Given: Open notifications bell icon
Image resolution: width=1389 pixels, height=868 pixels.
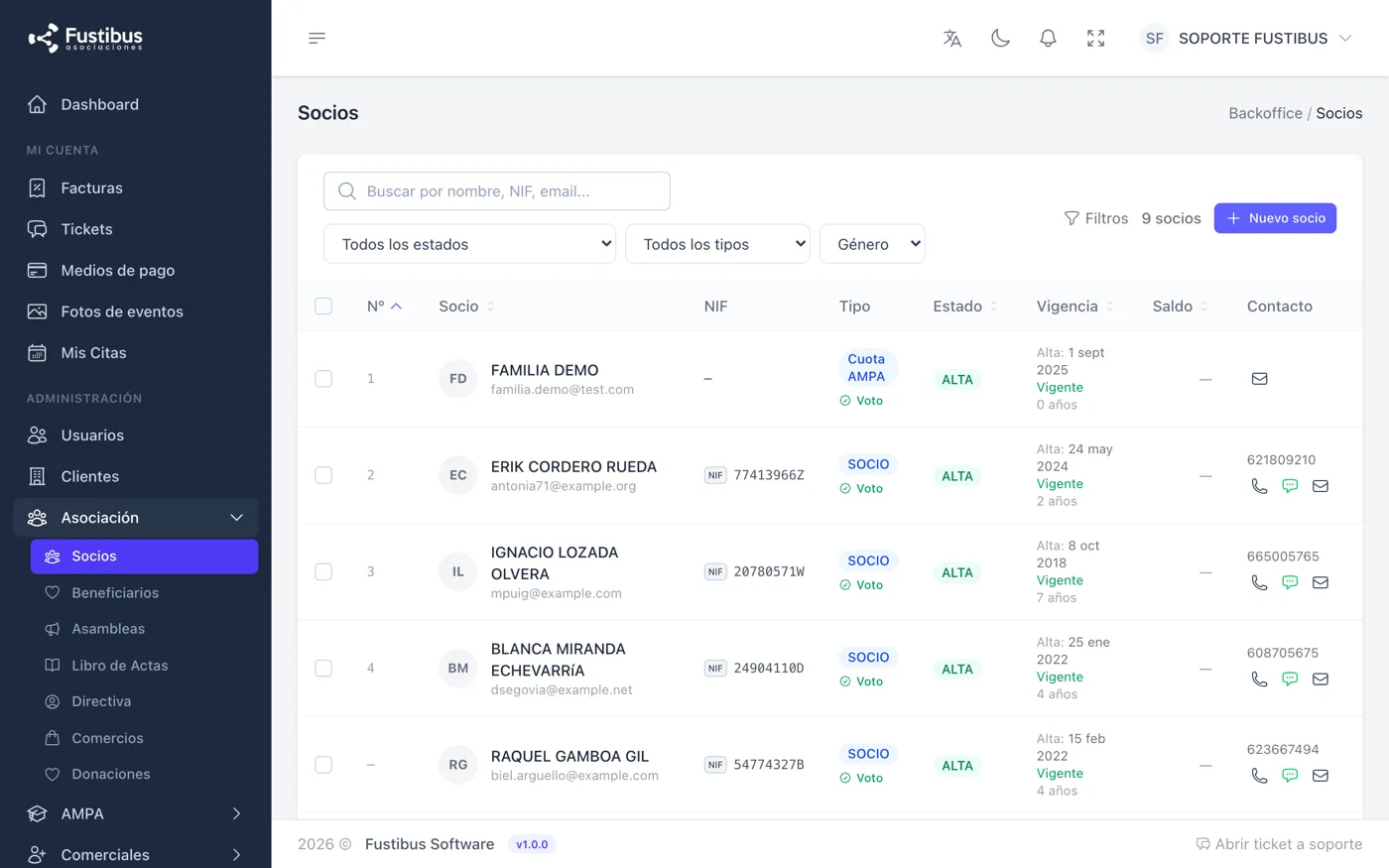Looking at the screenshot, I should coord(1048,38).
